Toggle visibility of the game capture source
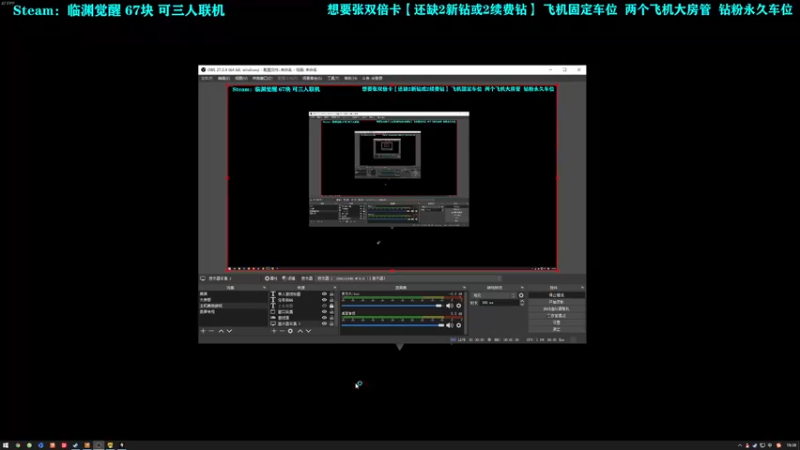Viewport: 800px width, 450px height. (324, 317)
